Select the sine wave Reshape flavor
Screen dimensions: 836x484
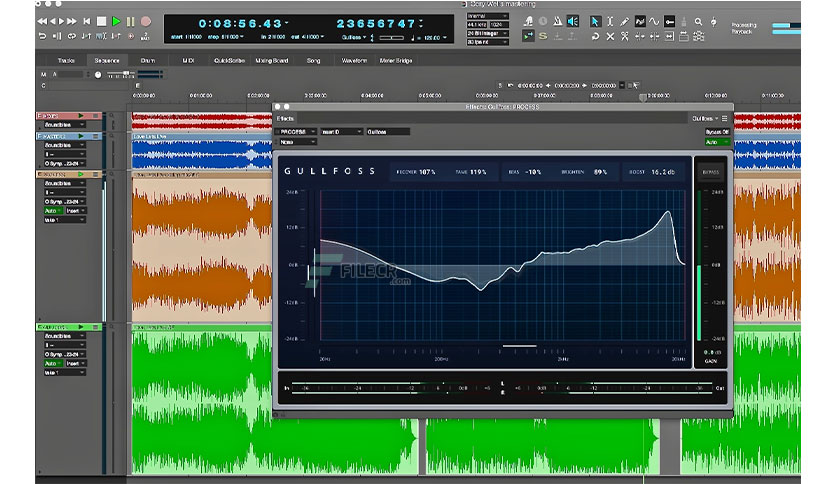[654, 21]
